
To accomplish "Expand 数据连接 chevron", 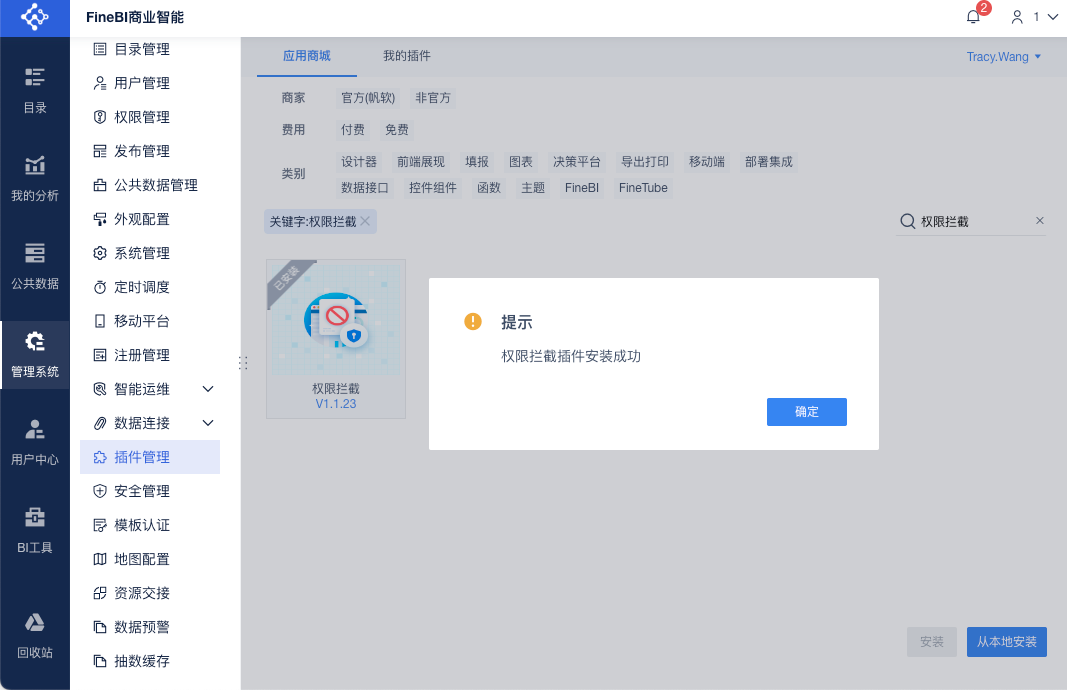I will click(208, 423).
